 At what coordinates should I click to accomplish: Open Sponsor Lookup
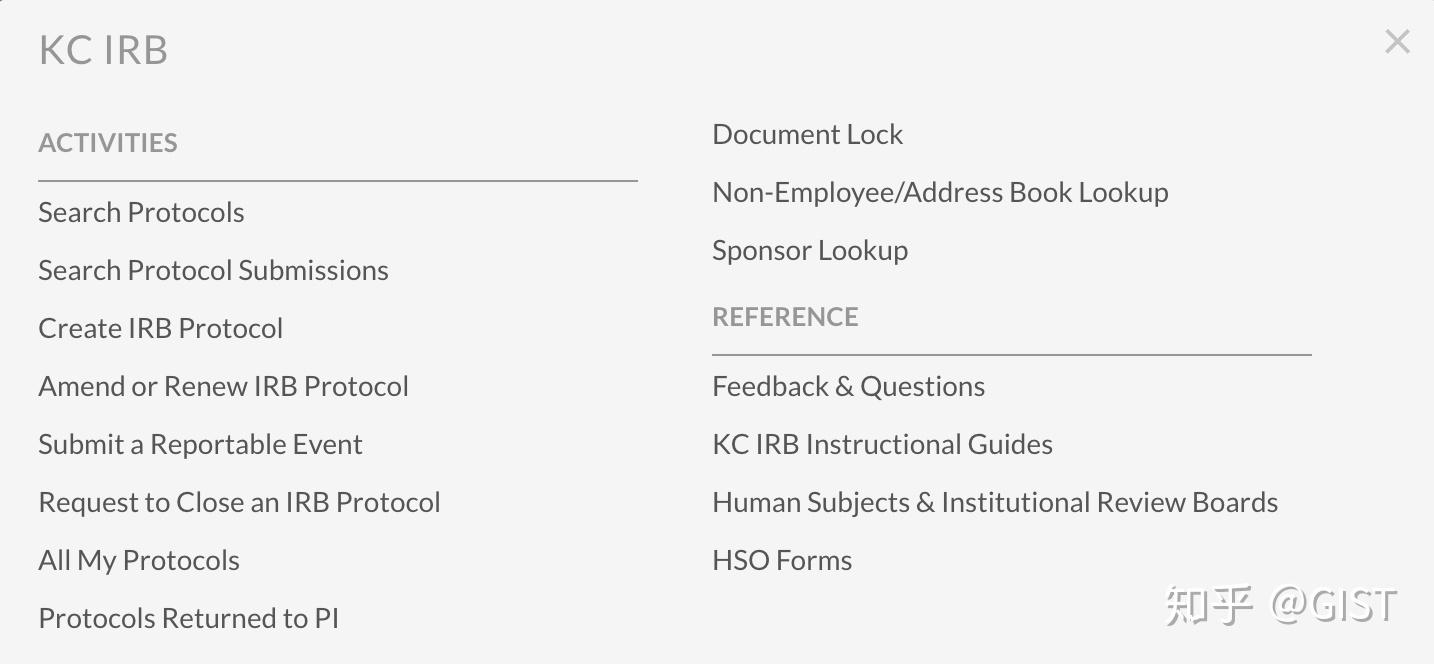point(810,250)
